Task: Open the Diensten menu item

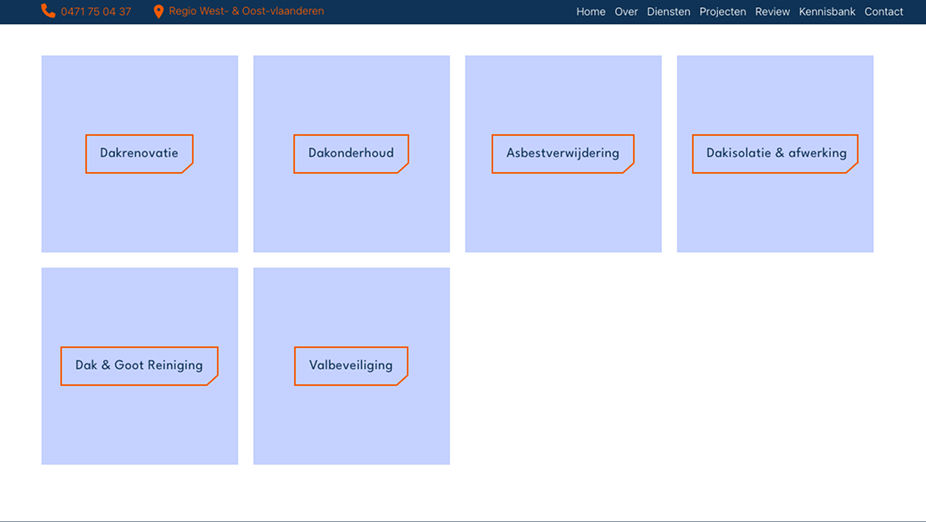Action: (669, 12)
